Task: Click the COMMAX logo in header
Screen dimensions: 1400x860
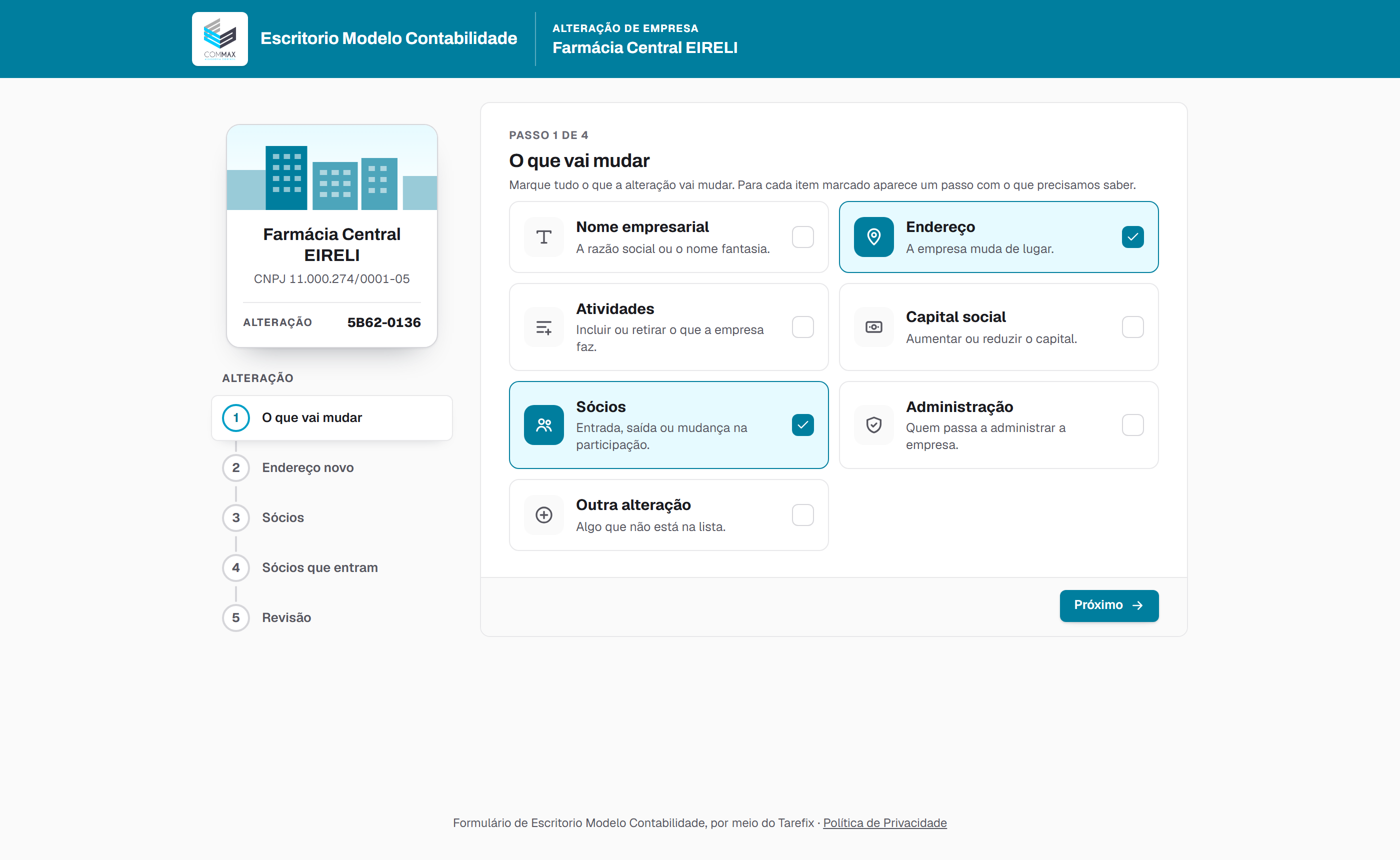Action: click(x=219, y=38)
